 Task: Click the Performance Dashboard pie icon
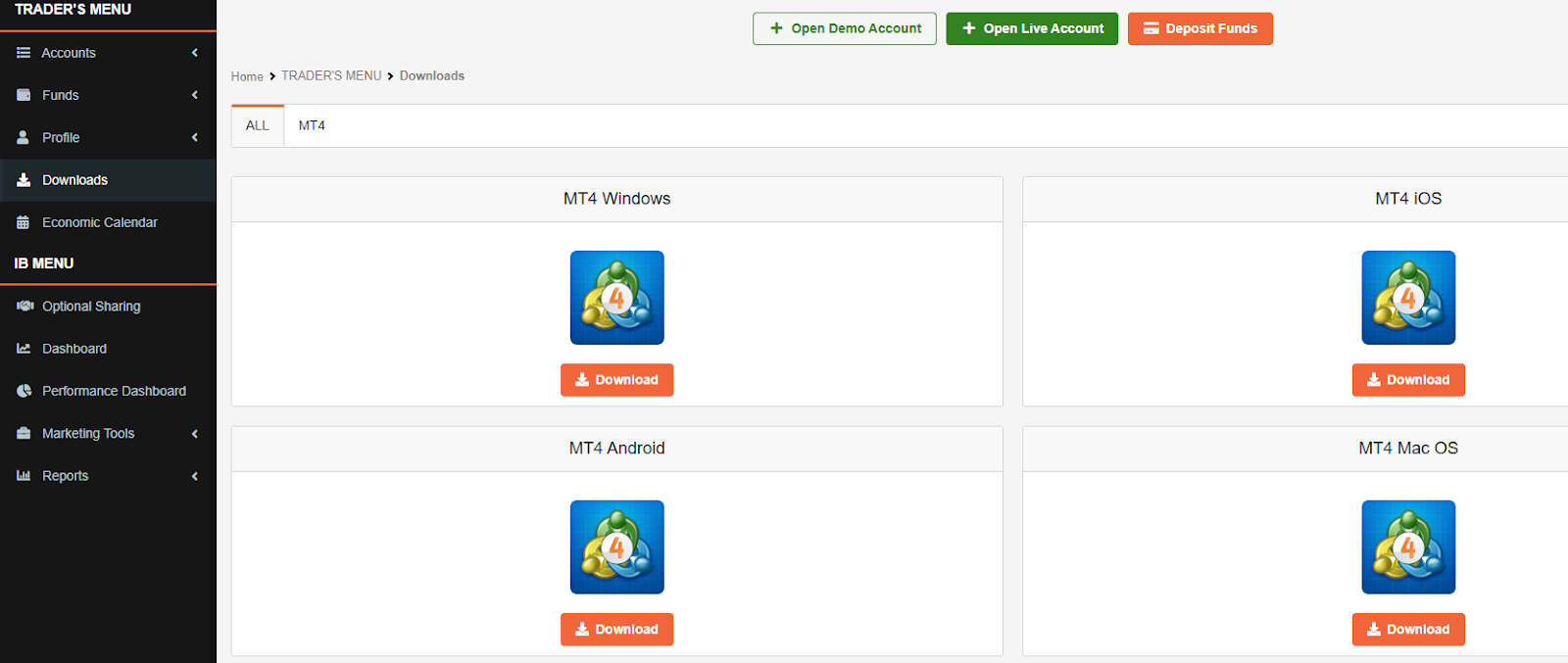click(24, 391)
